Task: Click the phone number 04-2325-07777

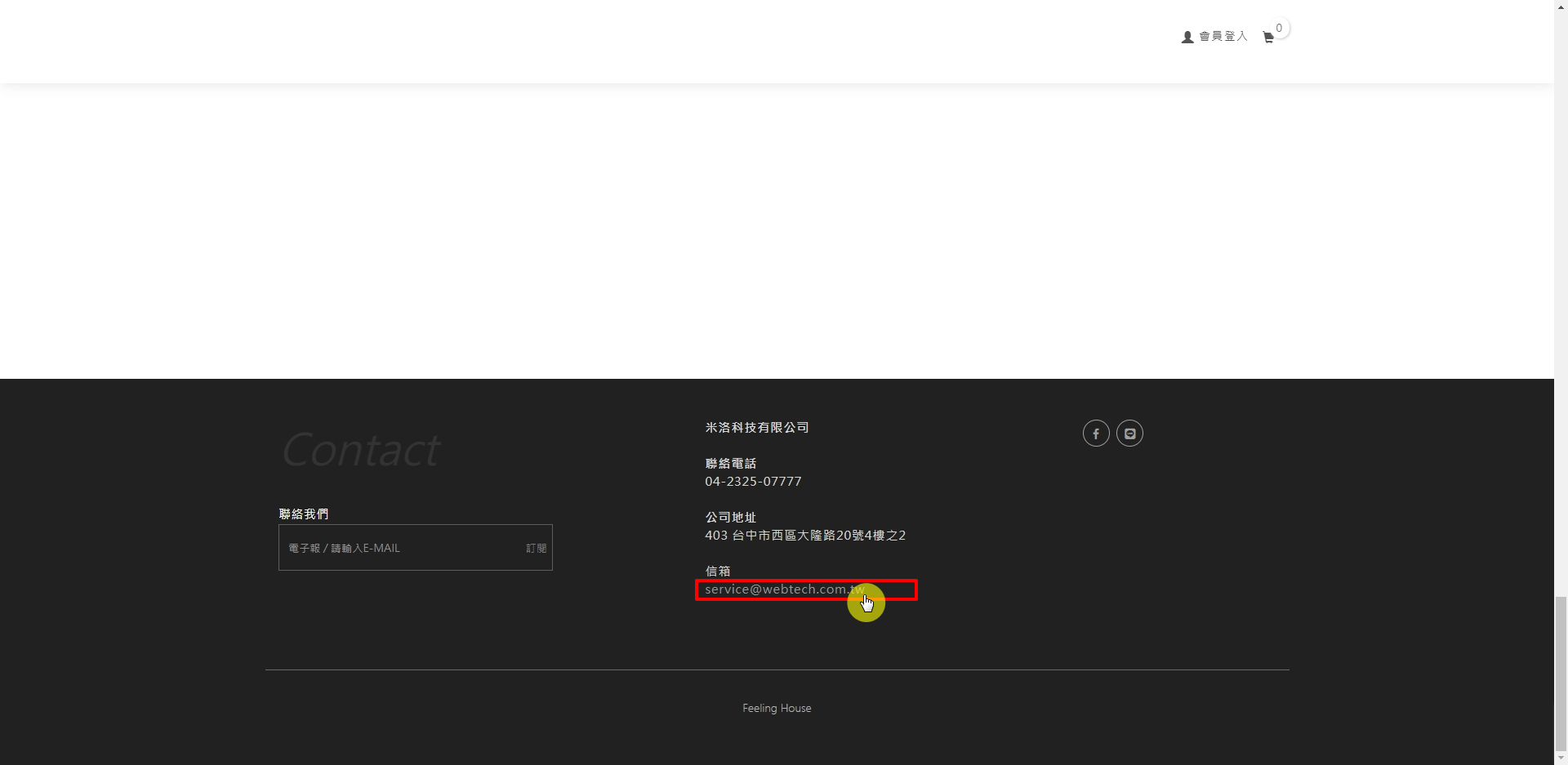Action: click(x=753, y=482)
